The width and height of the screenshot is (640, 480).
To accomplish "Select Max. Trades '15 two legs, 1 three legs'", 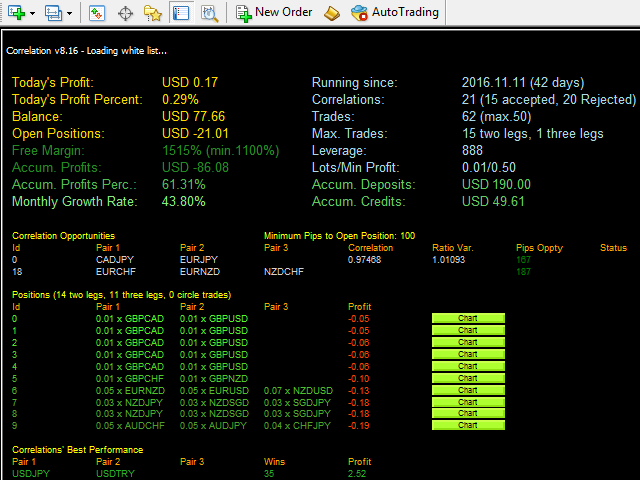I will 533,134.
